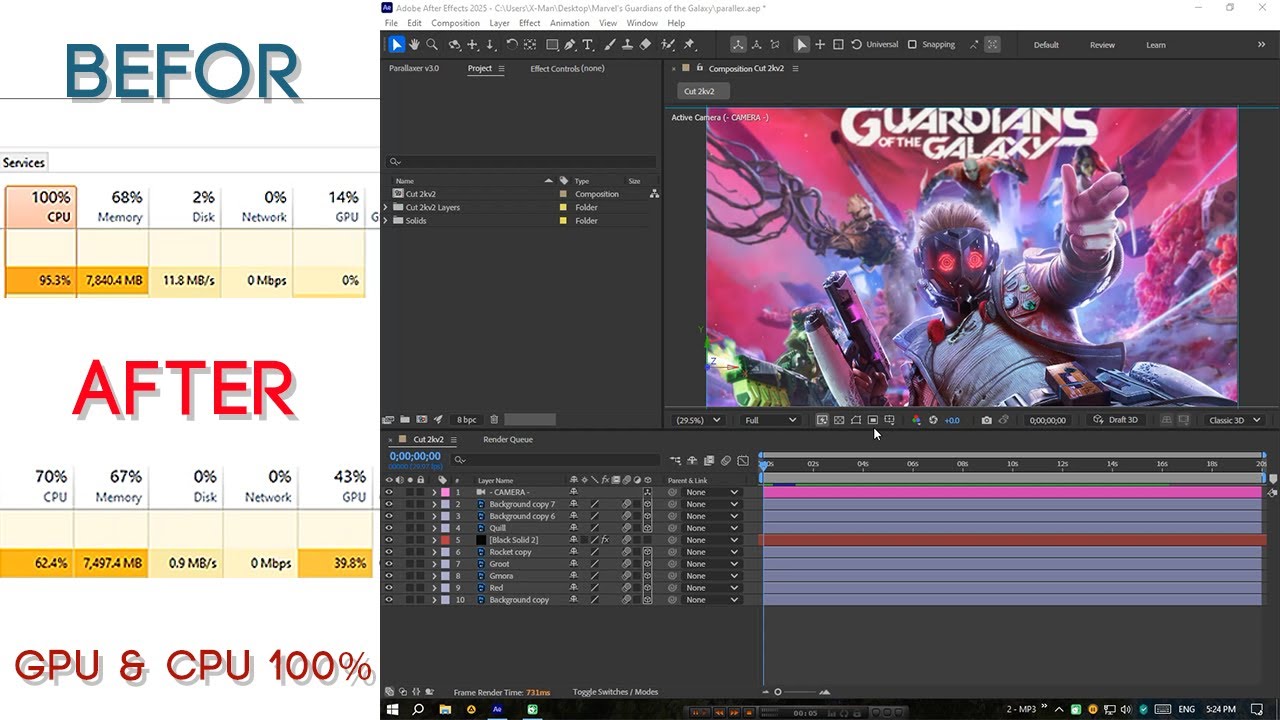Click the 8 bpc color depth button

point(467,419)
